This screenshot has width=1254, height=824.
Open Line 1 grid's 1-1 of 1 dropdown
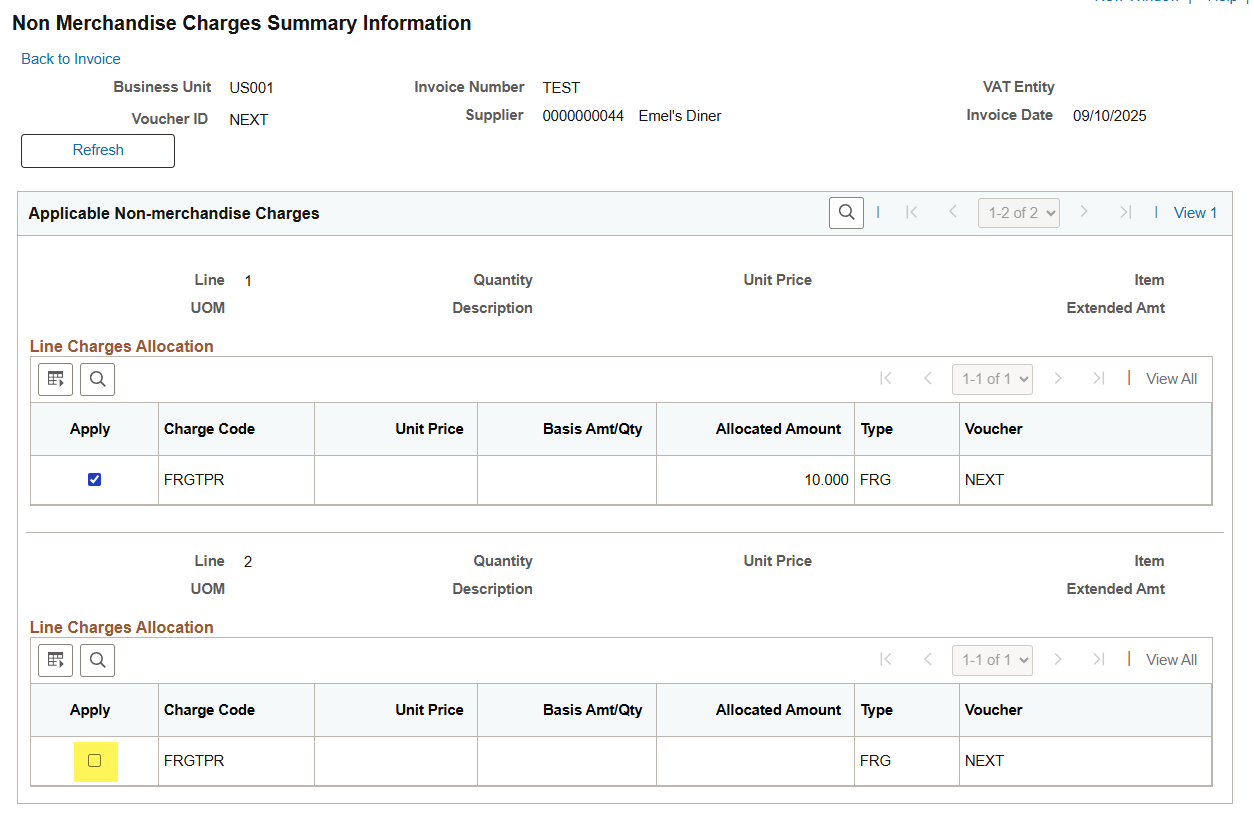992,379
